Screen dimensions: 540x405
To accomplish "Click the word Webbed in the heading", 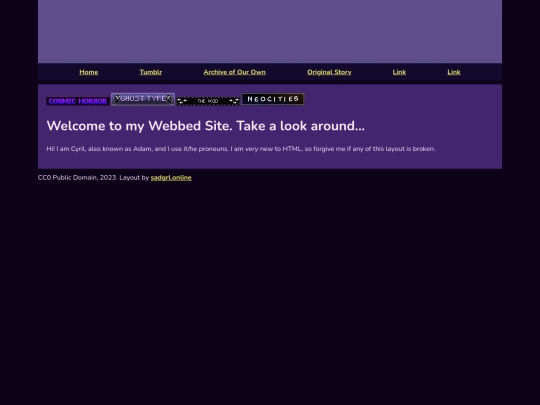I will [175, 126].
